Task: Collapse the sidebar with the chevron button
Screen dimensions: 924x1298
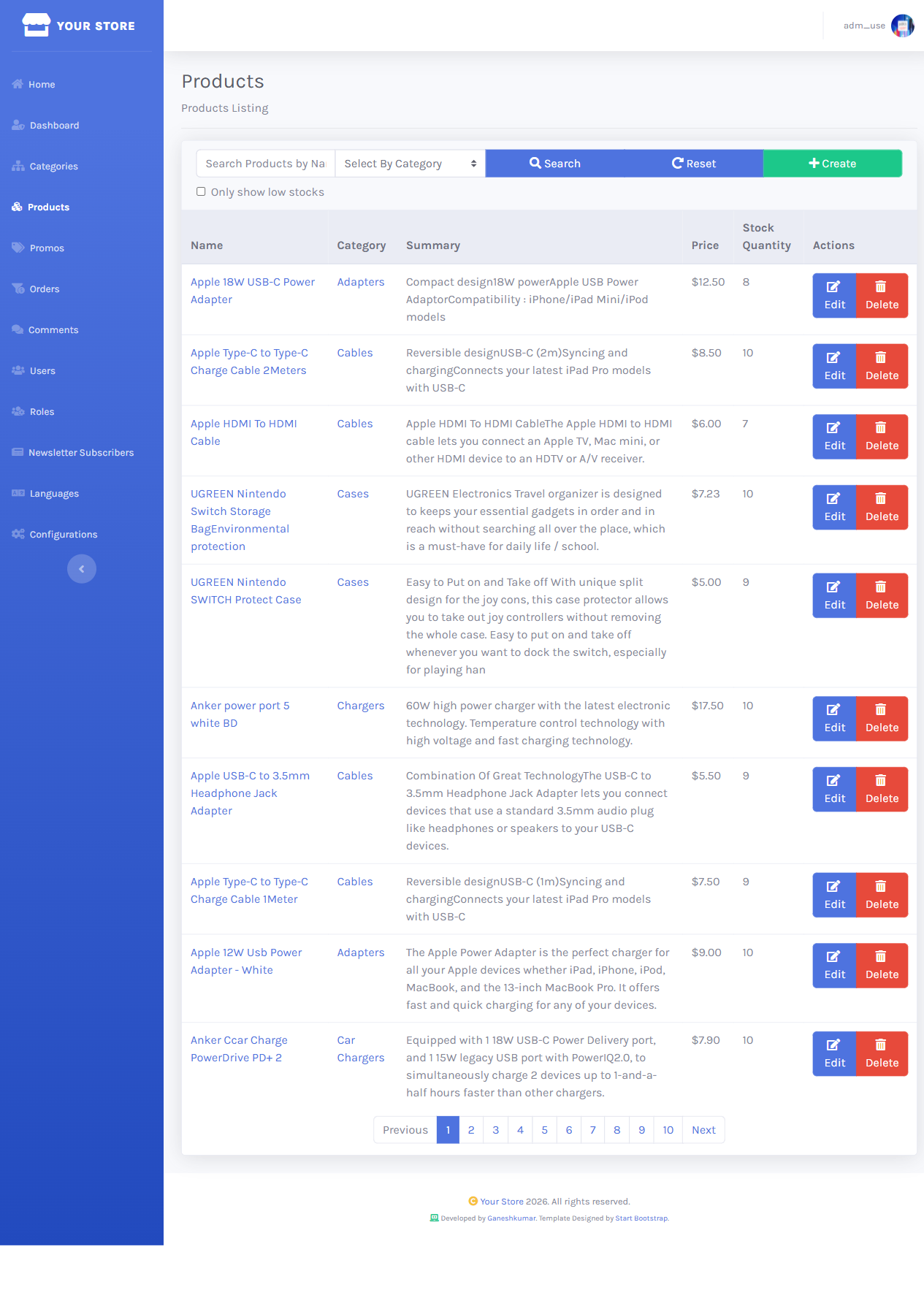Action: coord(82,569)
